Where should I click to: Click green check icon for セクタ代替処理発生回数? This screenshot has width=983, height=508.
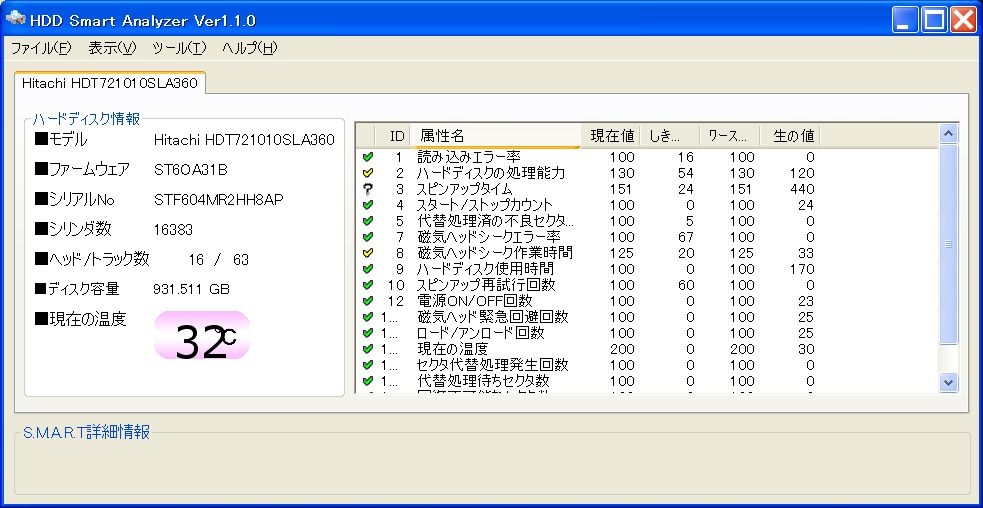click(x=368, y=364)
